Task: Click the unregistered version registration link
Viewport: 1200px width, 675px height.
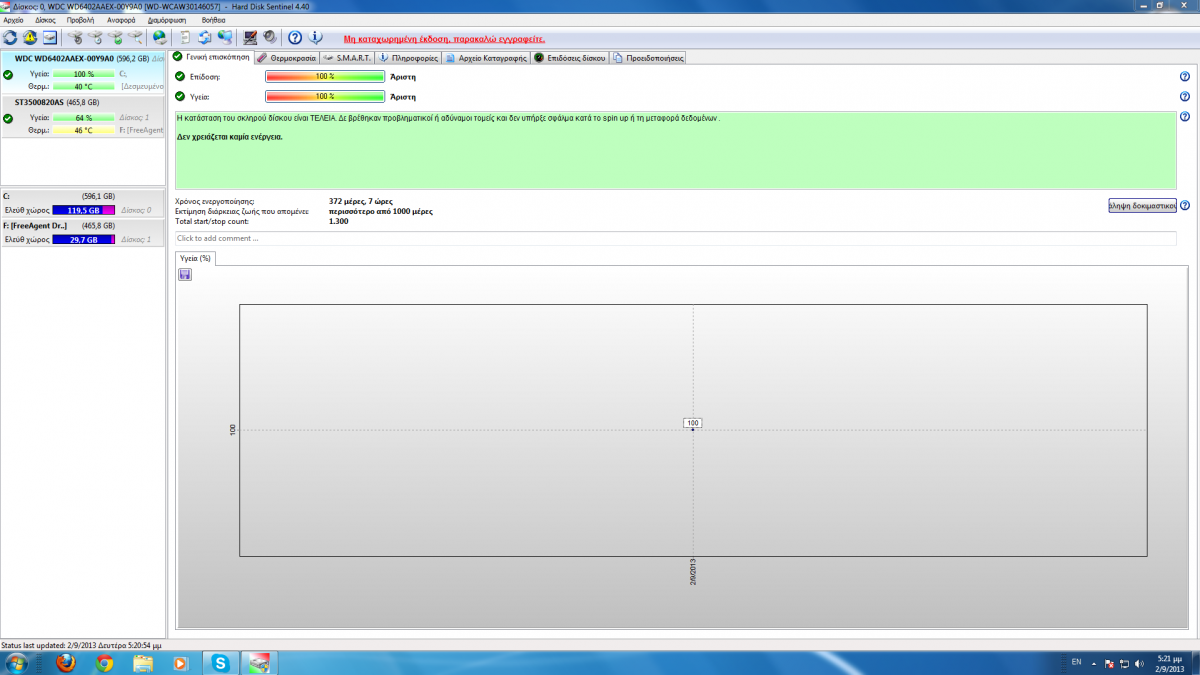Action: [444, 38]
